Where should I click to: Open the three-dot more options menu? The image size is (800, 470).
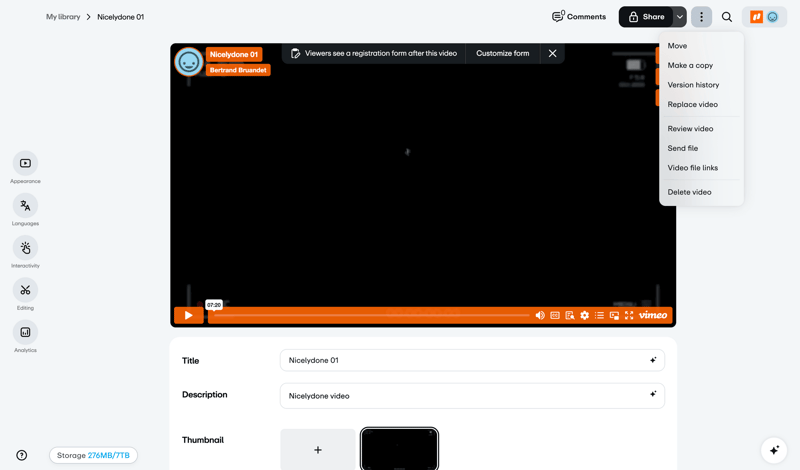pyautogui.click(x=701, y=17)
